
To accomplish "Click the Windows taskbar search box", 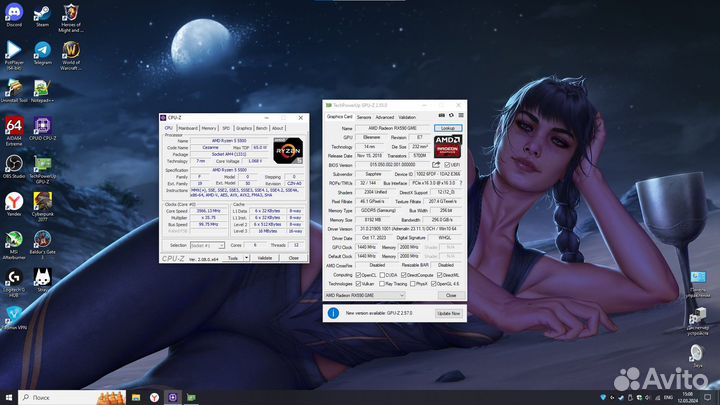I will (x=80, y=396).
